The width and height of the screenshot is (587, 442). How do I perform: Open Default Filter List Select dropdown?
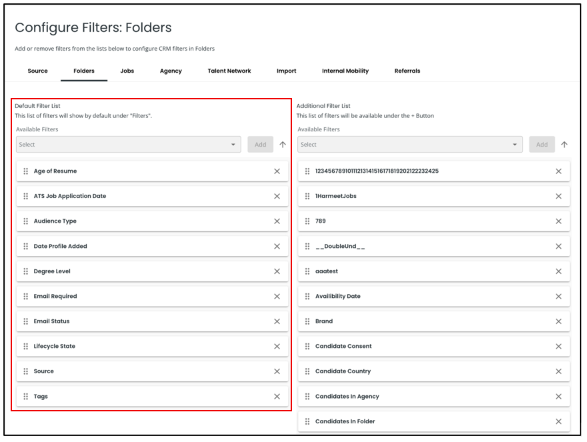coord(128,144)
